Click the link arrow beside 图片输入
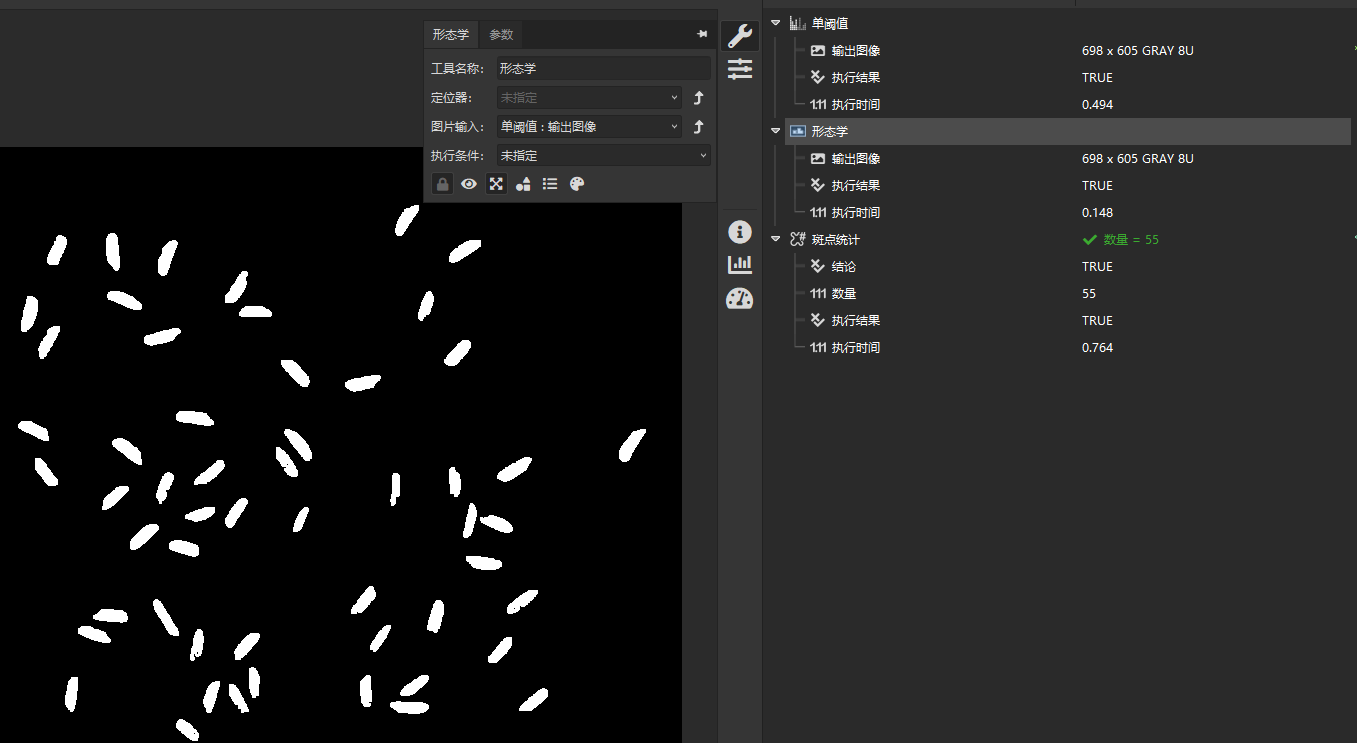 699,127
